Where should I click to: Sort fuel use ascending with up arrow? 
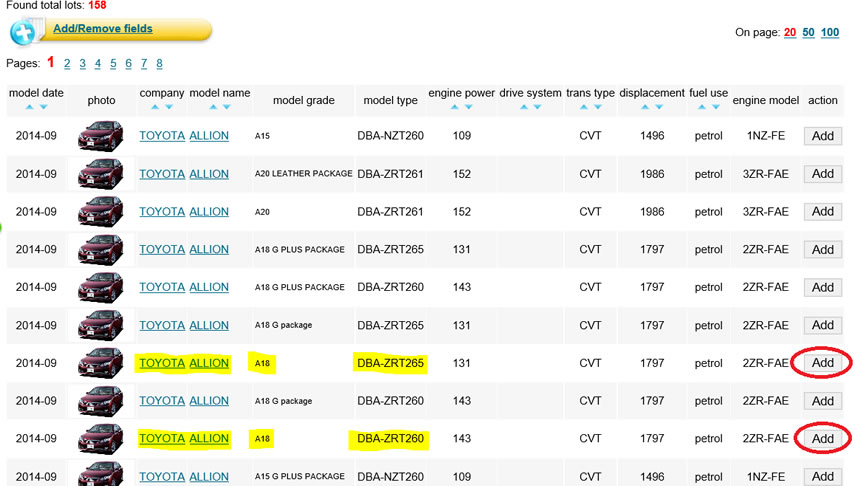702,107
